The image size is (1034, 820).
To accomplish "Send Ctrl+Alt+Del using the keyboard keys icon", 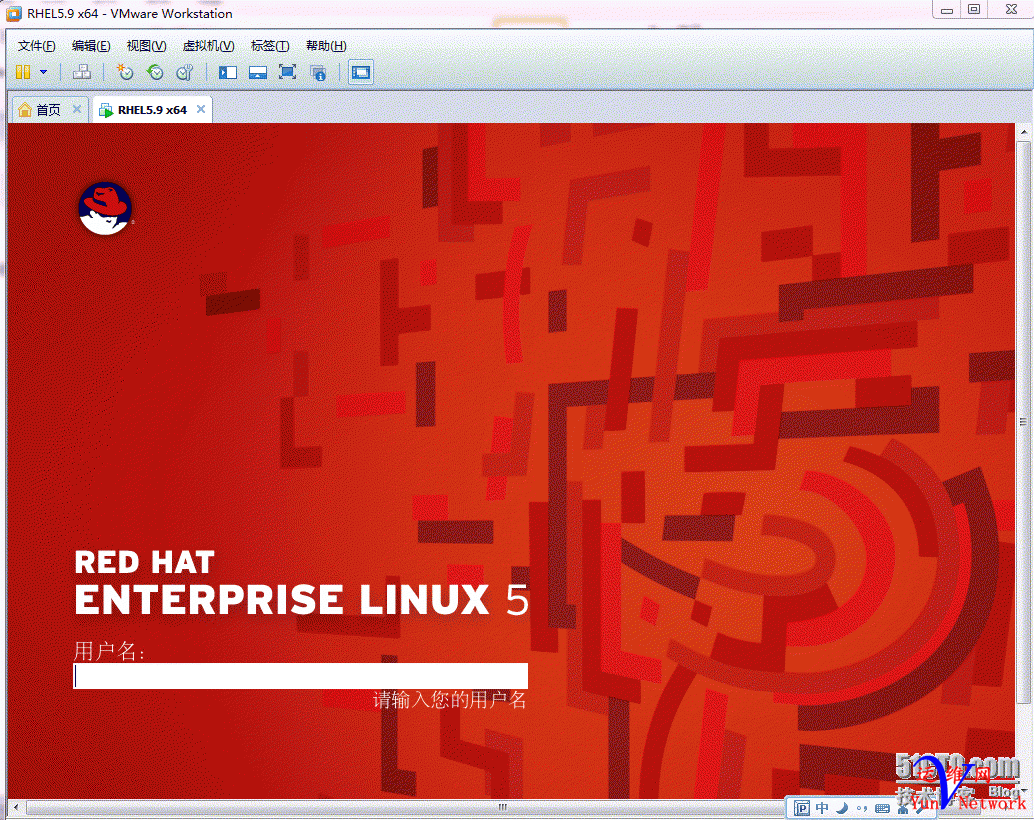I will click(x=82, y=72).
